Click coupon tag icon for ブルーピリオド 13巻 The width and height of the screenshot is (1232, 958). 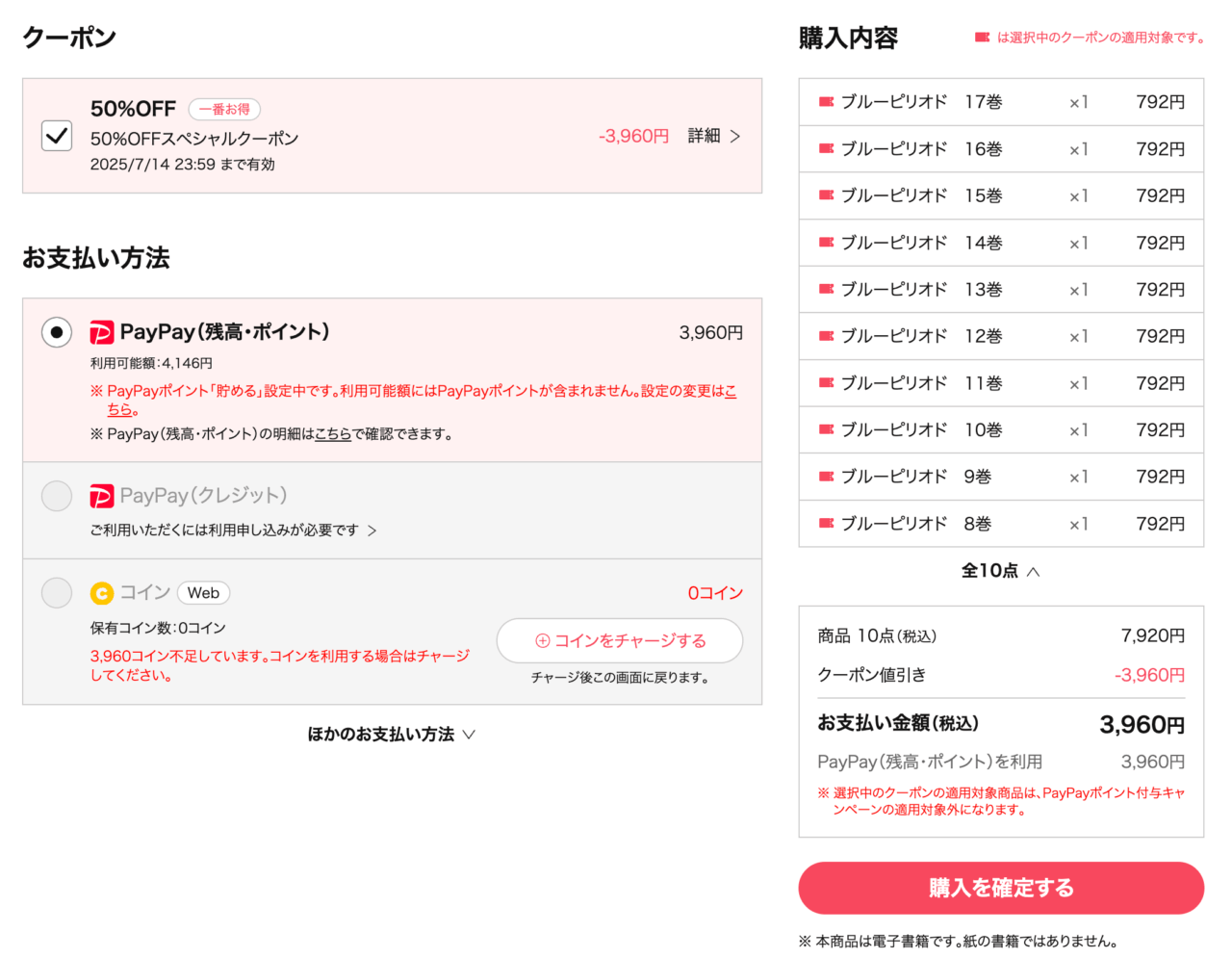point(826,289)
